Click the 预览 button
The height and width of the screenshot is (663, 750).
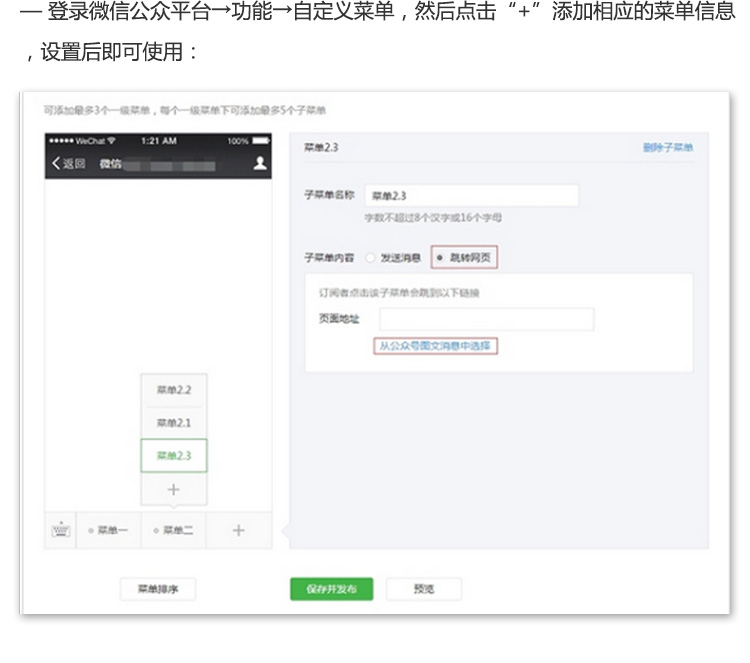click(424, 589)
